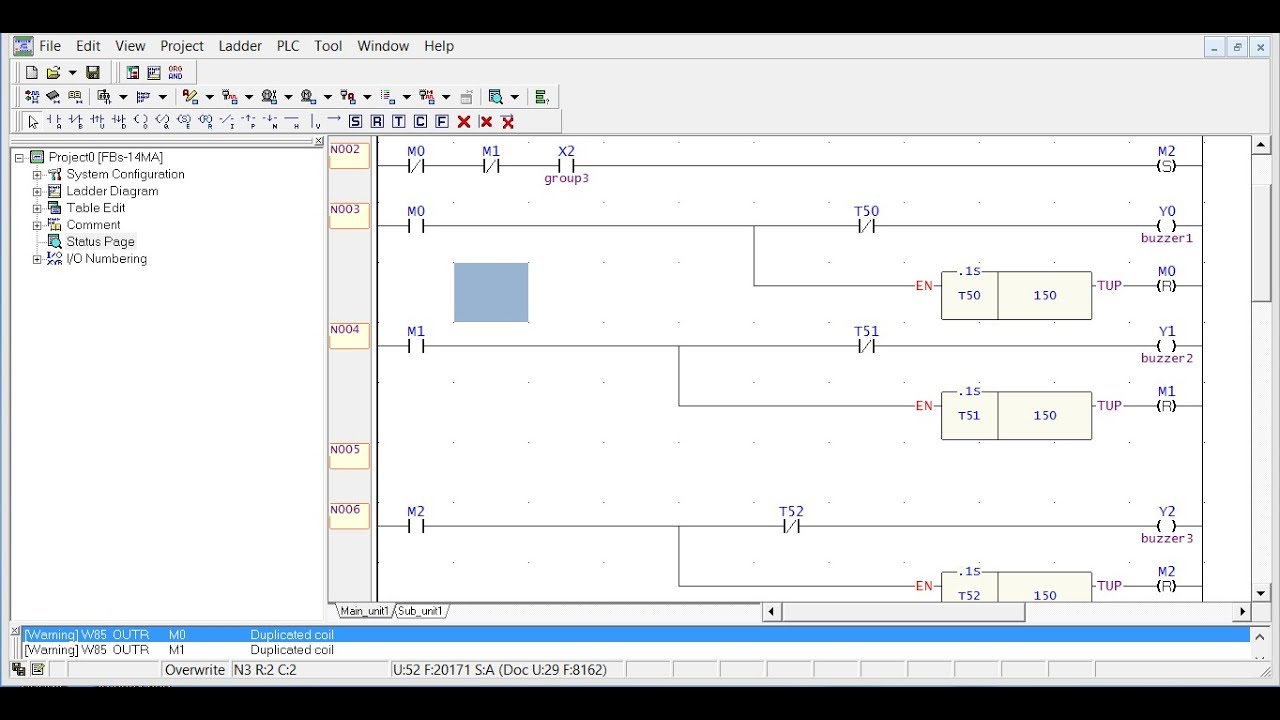Expand Ladder Diagram tree node
This screenshot has width=1280, height=720.
[x=37, y=191]
